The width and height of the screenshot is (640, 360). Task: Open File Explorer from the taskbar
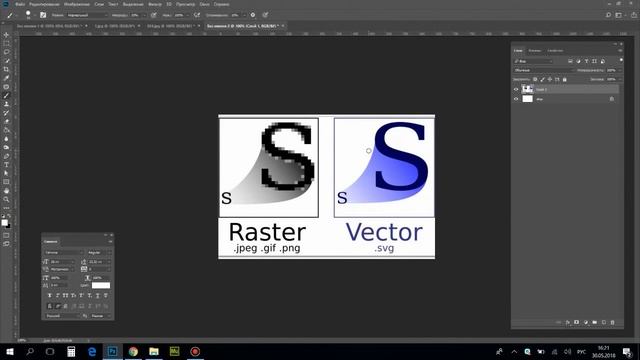(154, 351)
